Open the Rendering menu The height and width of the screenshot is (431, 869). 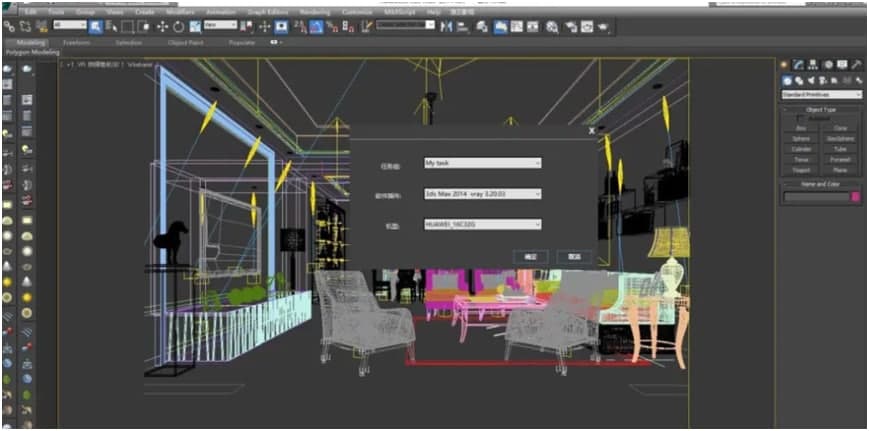[314, 12]
